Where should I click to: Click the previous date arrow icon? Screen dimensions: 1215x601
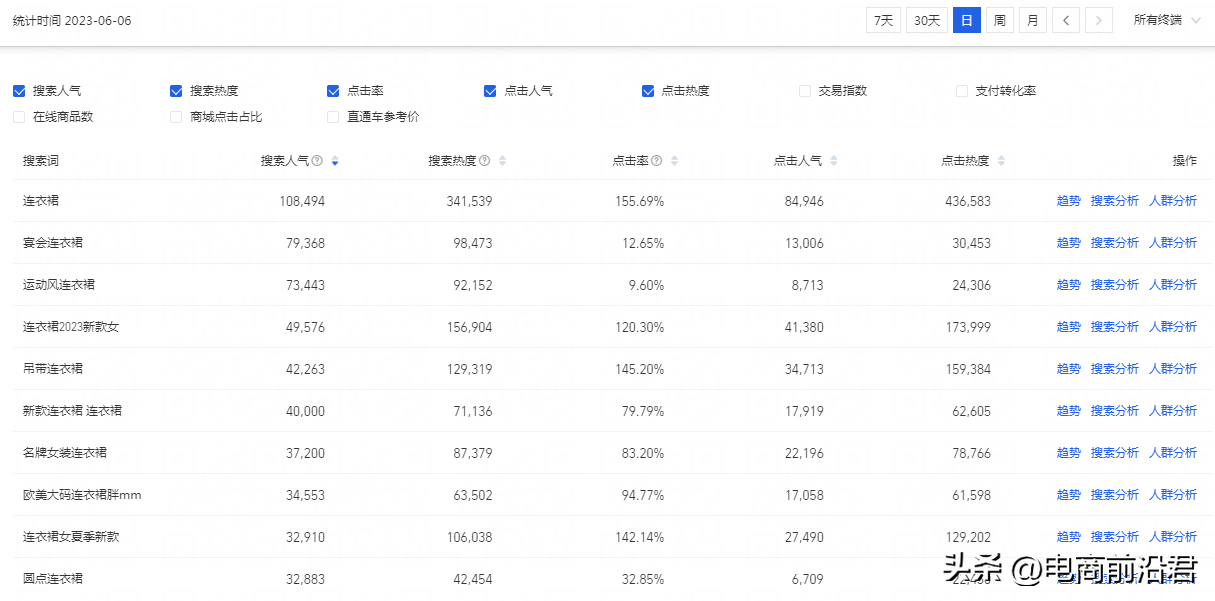pos(1065,19)
